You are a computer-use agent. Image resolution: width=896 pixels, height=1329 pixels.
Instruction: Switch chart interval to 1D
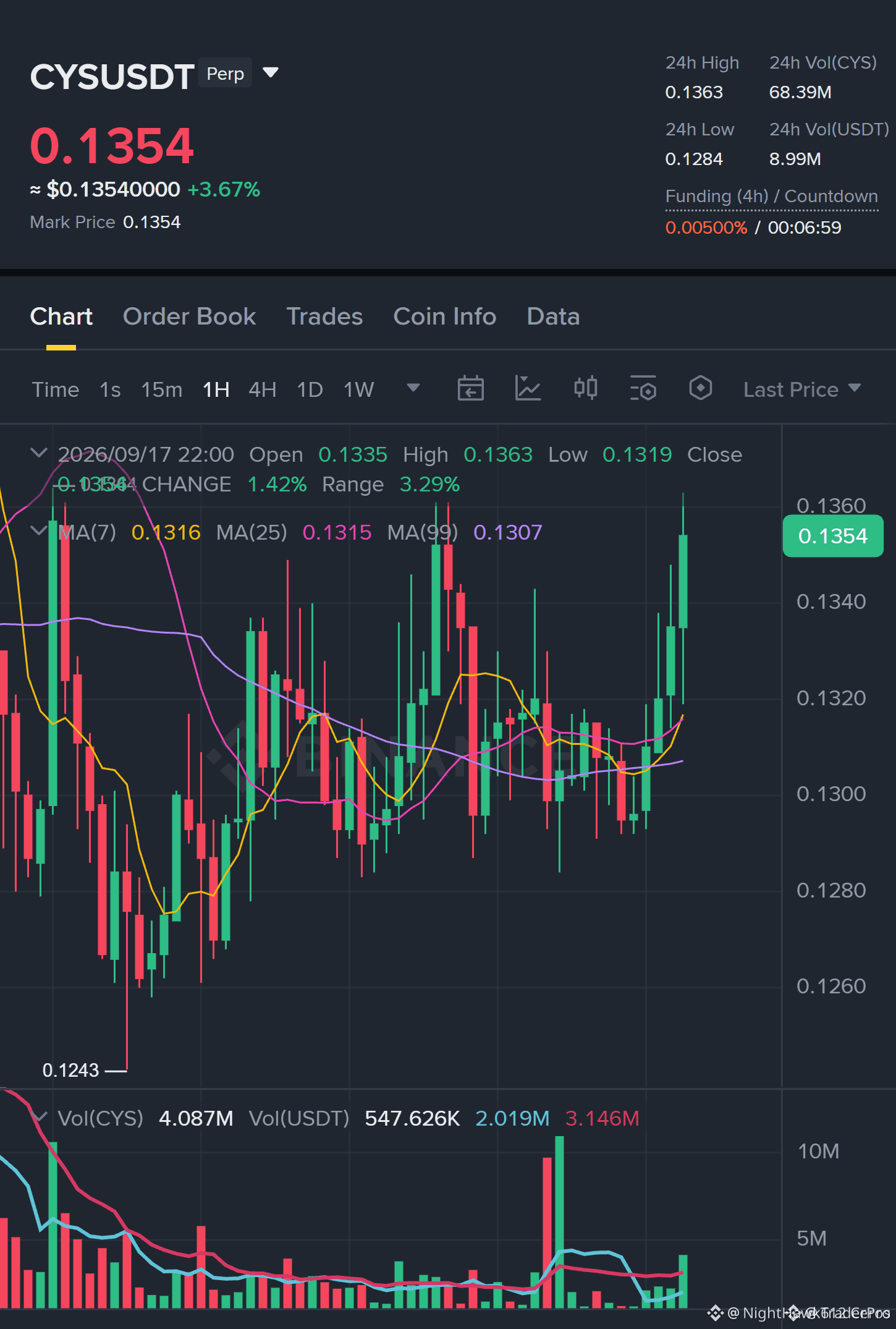click(x=310, y=389)
